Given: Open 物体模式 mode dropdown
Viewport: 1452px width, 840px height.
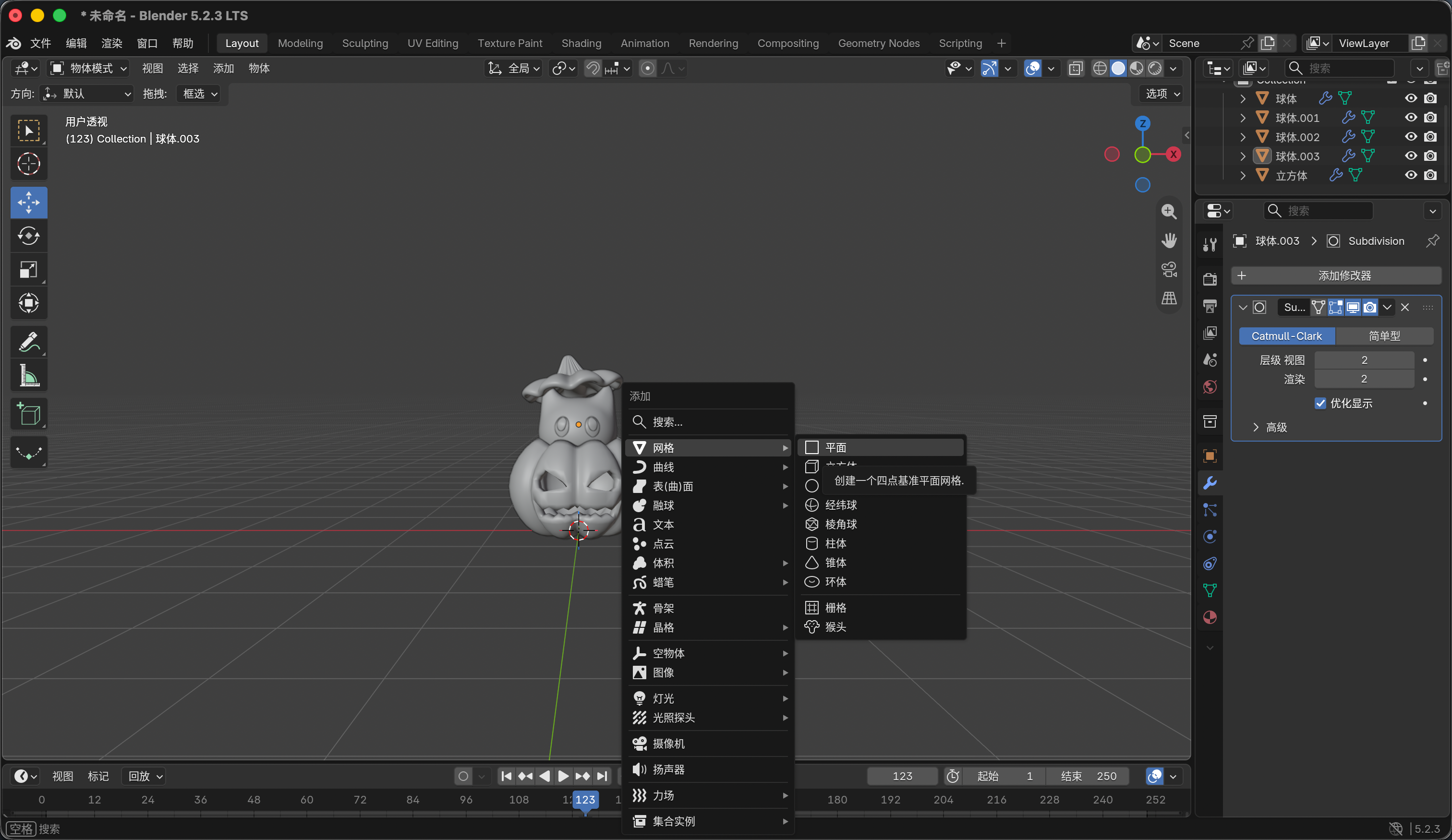Looking at the screenshot, I should tap(89, 68).
